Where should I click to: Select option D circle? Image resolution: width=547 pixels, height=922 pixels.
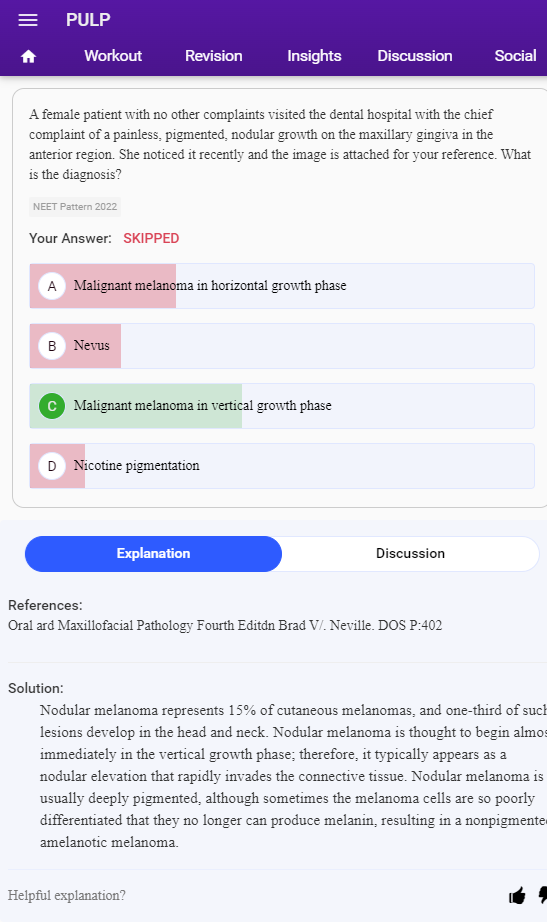click(52, 466)
